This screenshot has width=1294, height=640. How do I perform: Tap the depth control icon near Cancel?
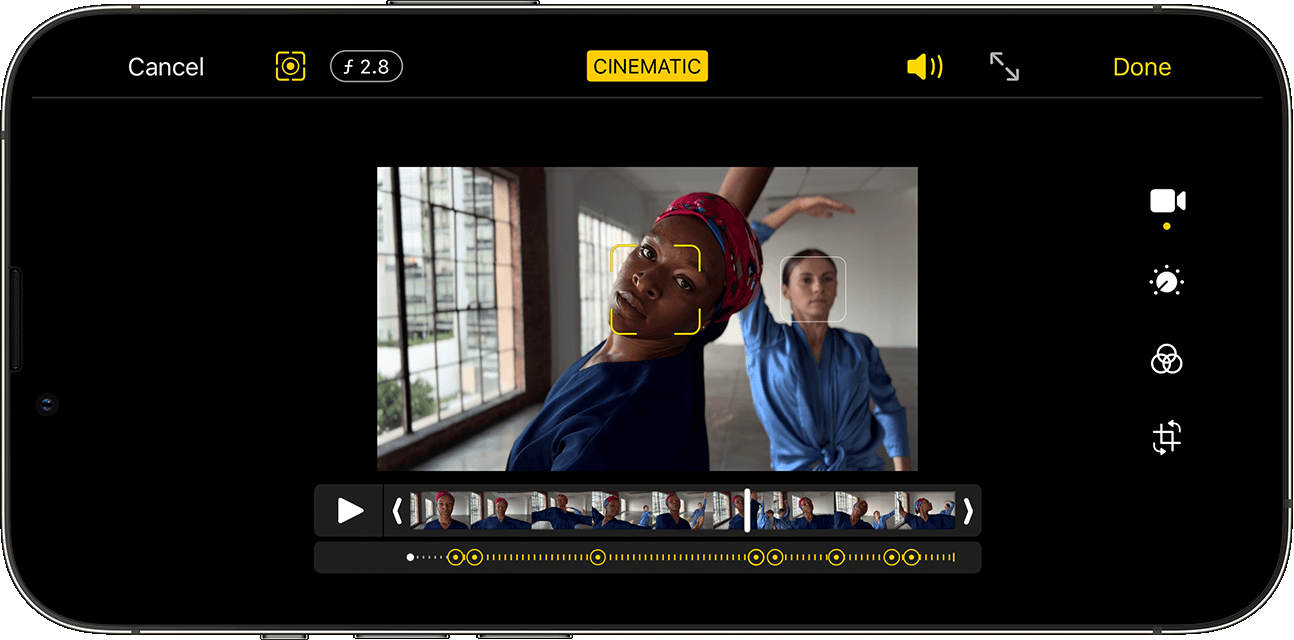click(289, 66)
